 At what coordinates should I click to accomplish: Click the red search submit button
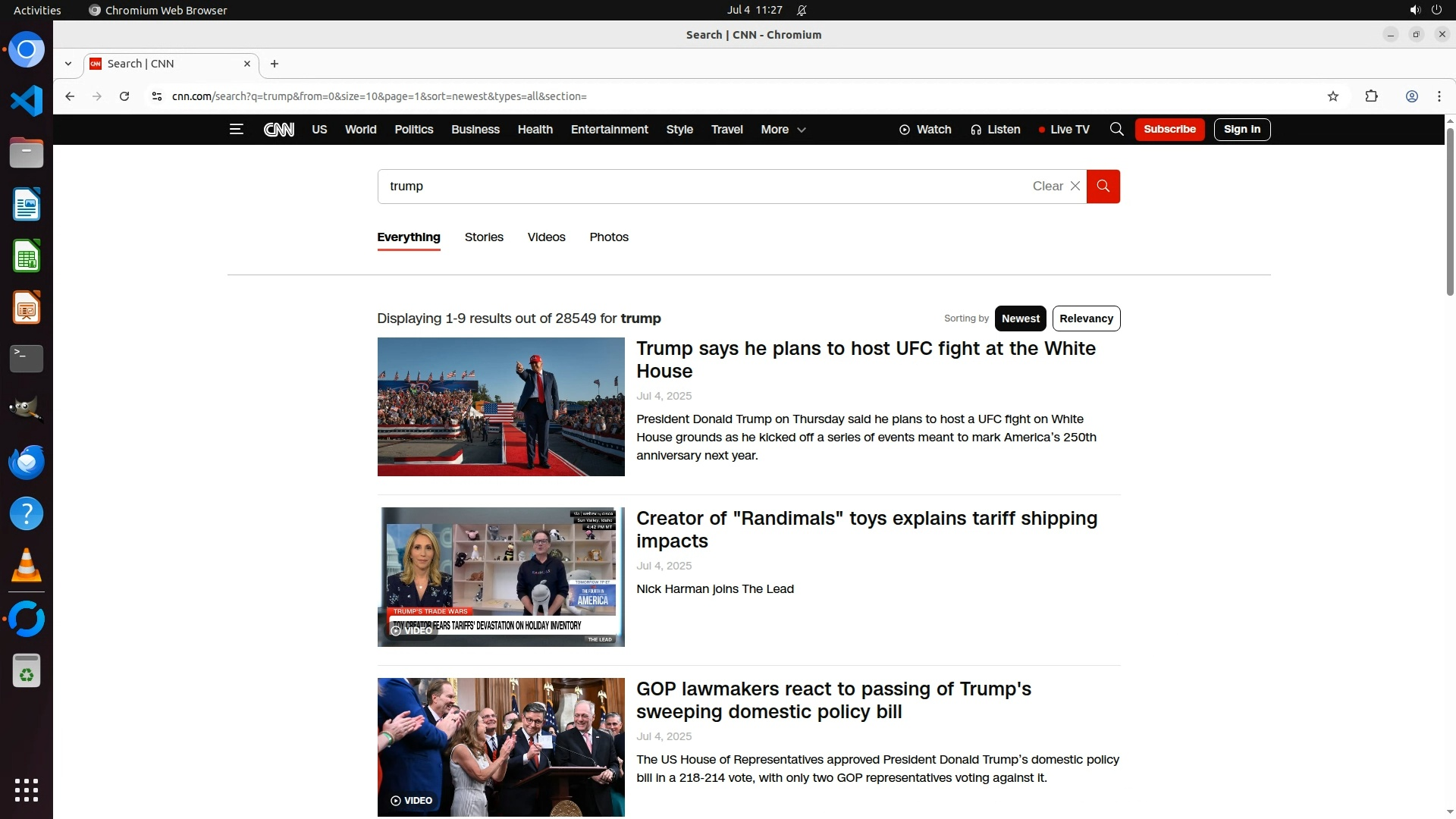[1103, 187]
